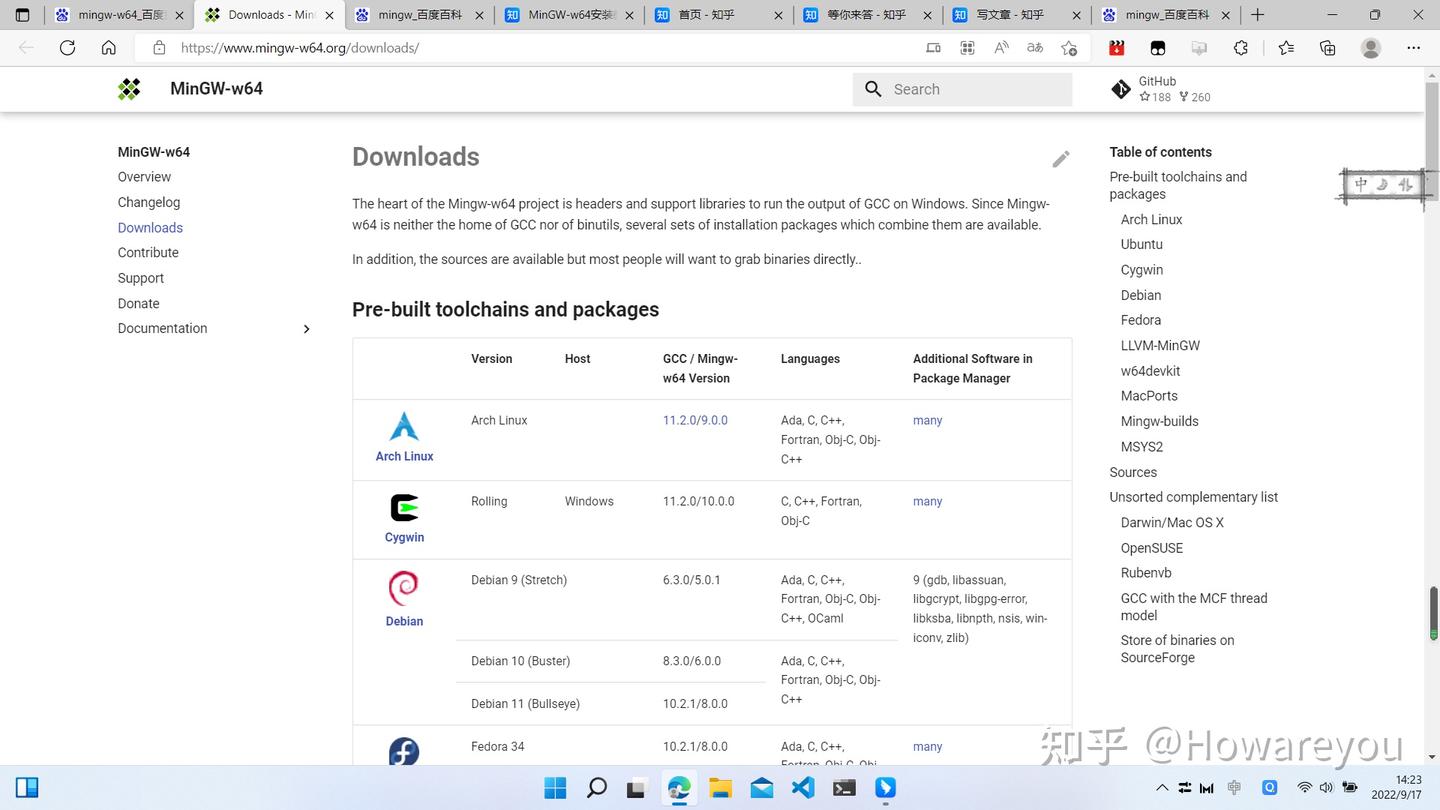1440x810 pixels.
Task: Click the read aloud A icon
Action: click(x=1000, y=47)
